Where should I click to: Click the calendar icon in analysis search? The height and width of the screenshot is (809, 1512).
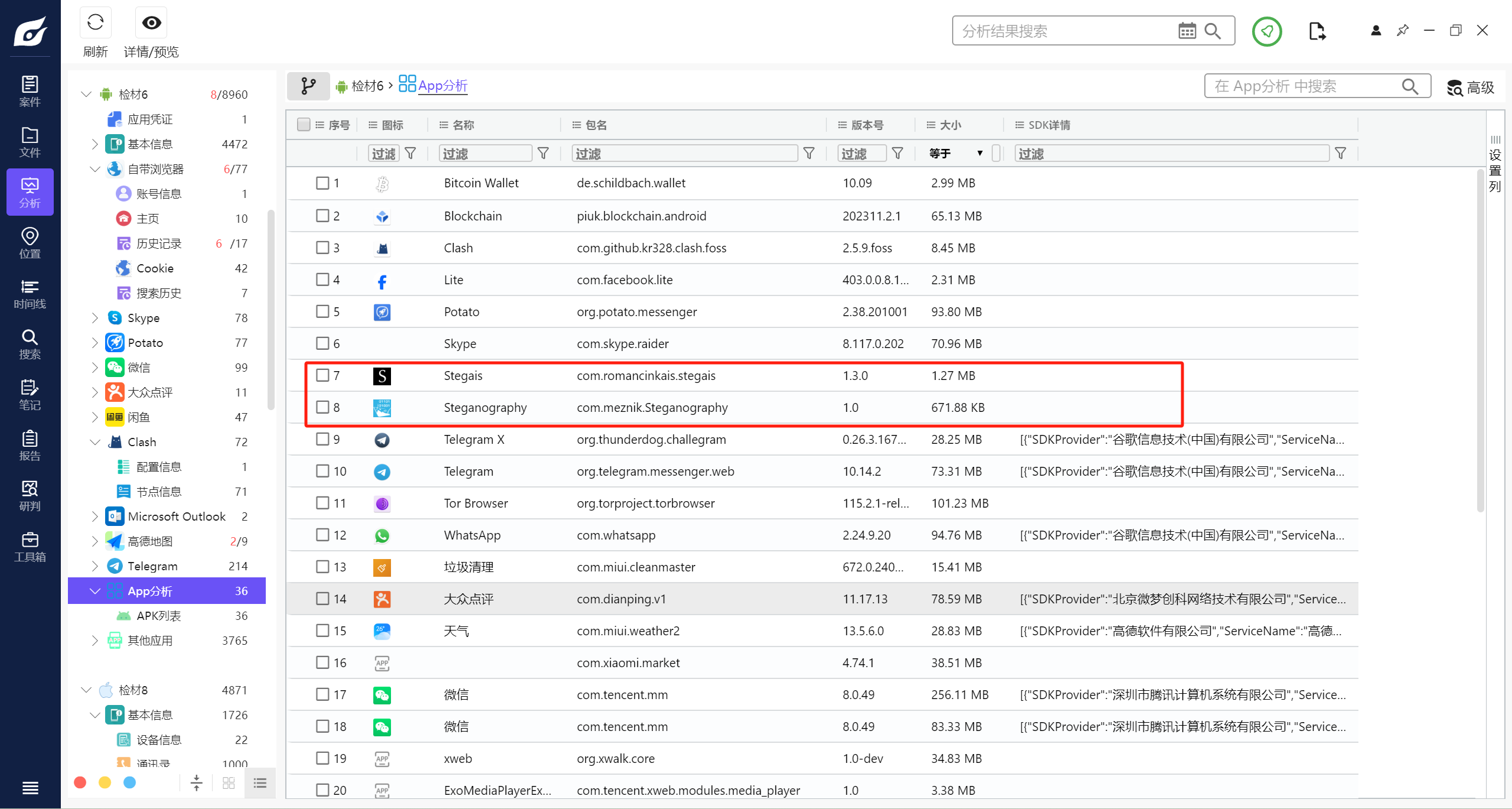coord(1187,31)
